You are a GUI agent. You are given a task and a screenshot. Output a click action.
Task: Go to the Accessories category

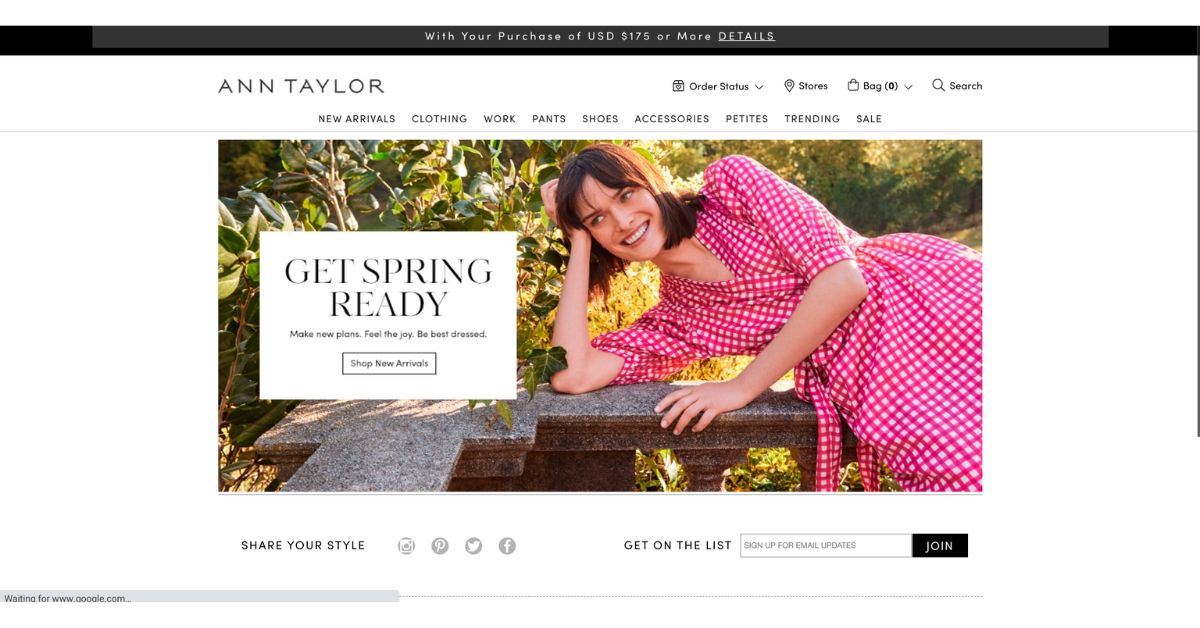click(672, 119)
